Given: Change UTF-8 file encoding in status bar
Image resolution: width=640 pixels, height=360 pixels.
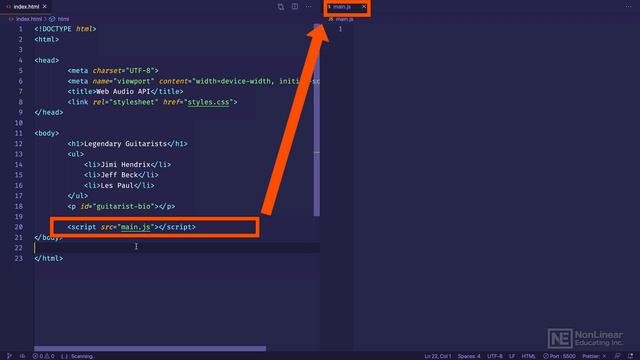Looking at the screenshot, I should 495,356.
